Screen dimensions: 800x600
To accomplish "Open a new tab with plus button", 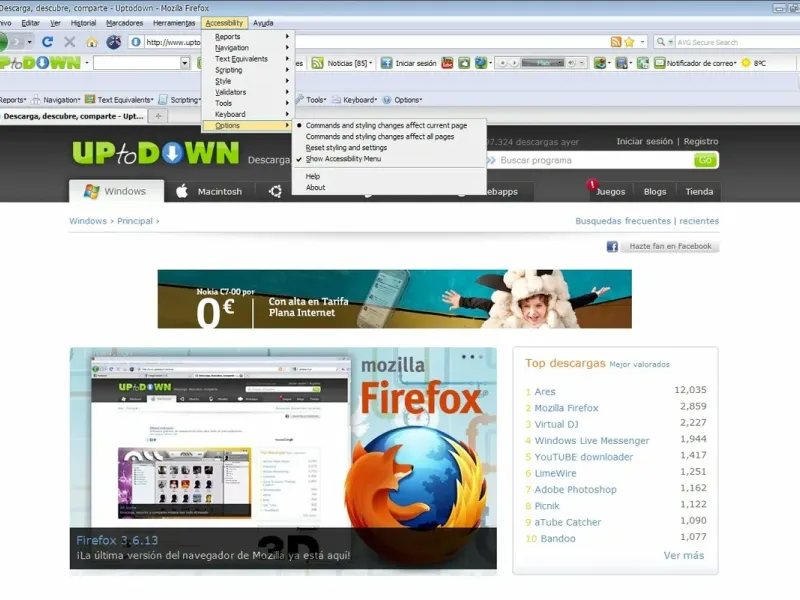I will (x=158, y=116).
